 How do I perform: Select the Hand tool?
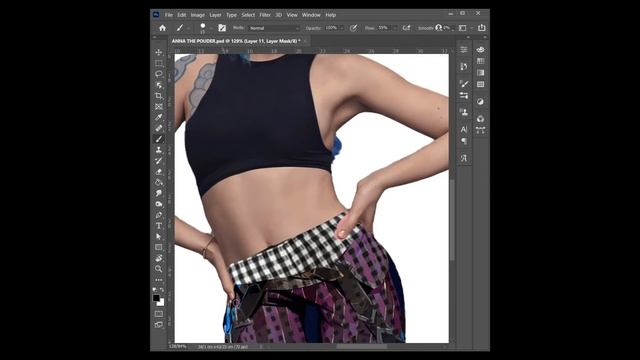tap(159, 258)
